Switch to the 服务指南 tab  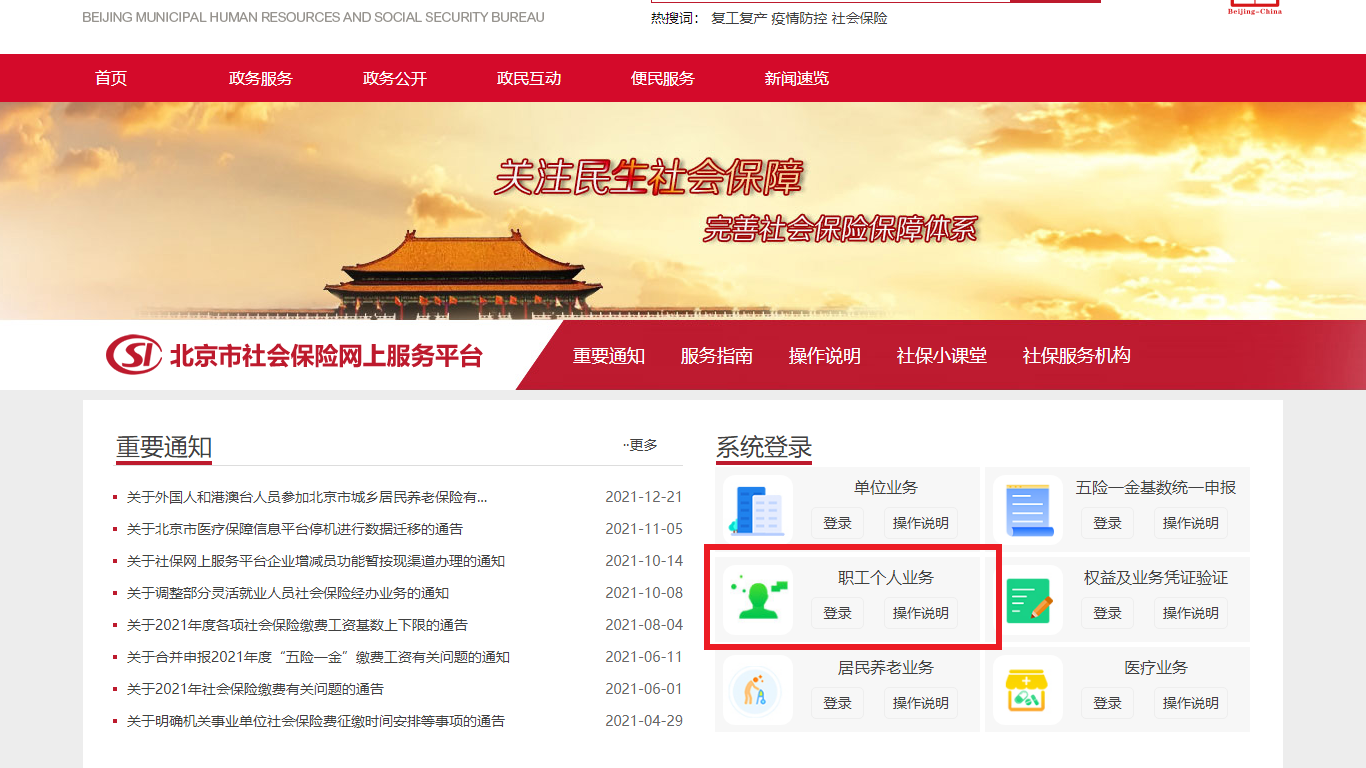[x=716, y=356]
